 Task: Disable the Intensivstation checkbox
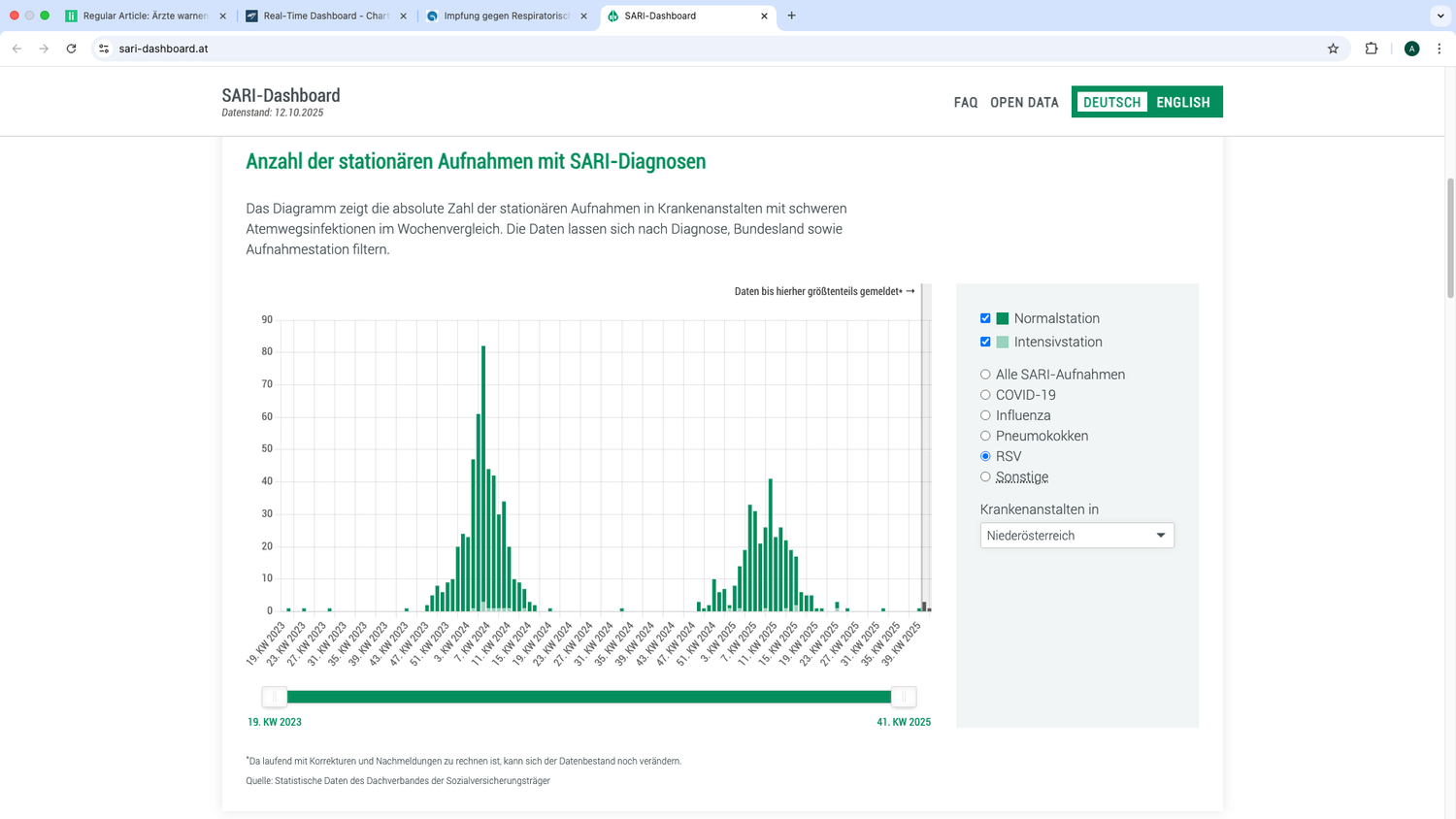[985, 342]
